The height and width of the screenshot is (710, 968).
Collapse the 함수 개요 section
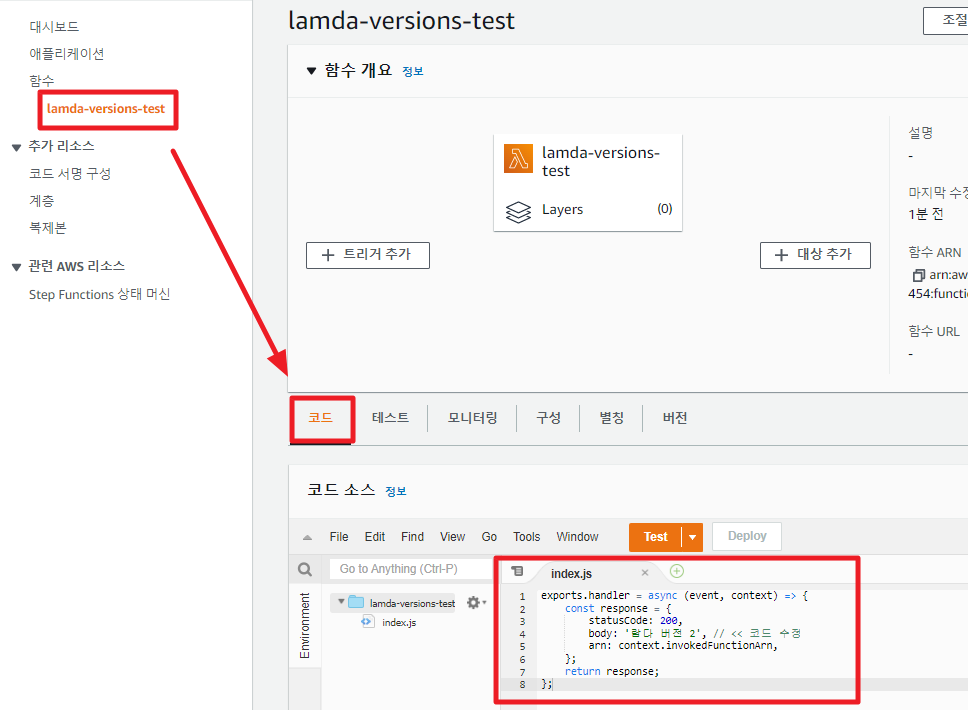pos(312,71)
